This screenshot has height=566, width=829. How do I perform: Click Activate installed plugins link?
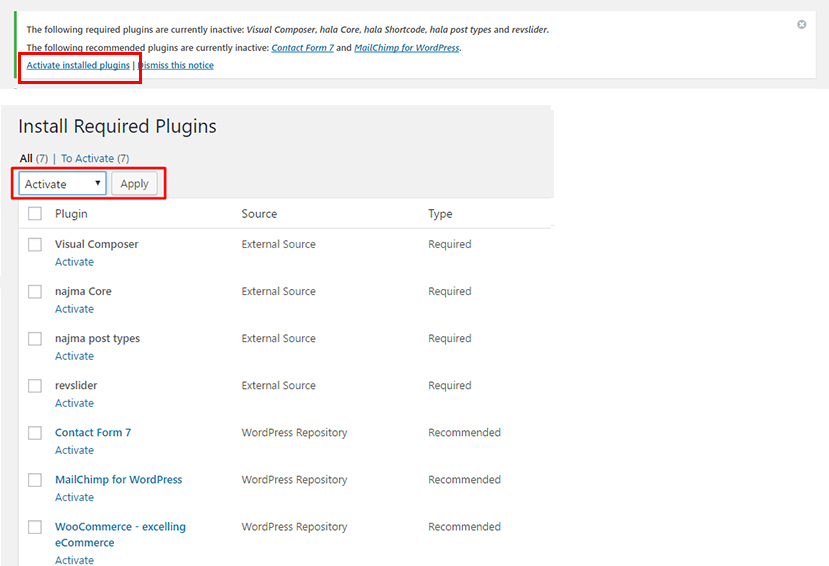click(x=78, y=65)
